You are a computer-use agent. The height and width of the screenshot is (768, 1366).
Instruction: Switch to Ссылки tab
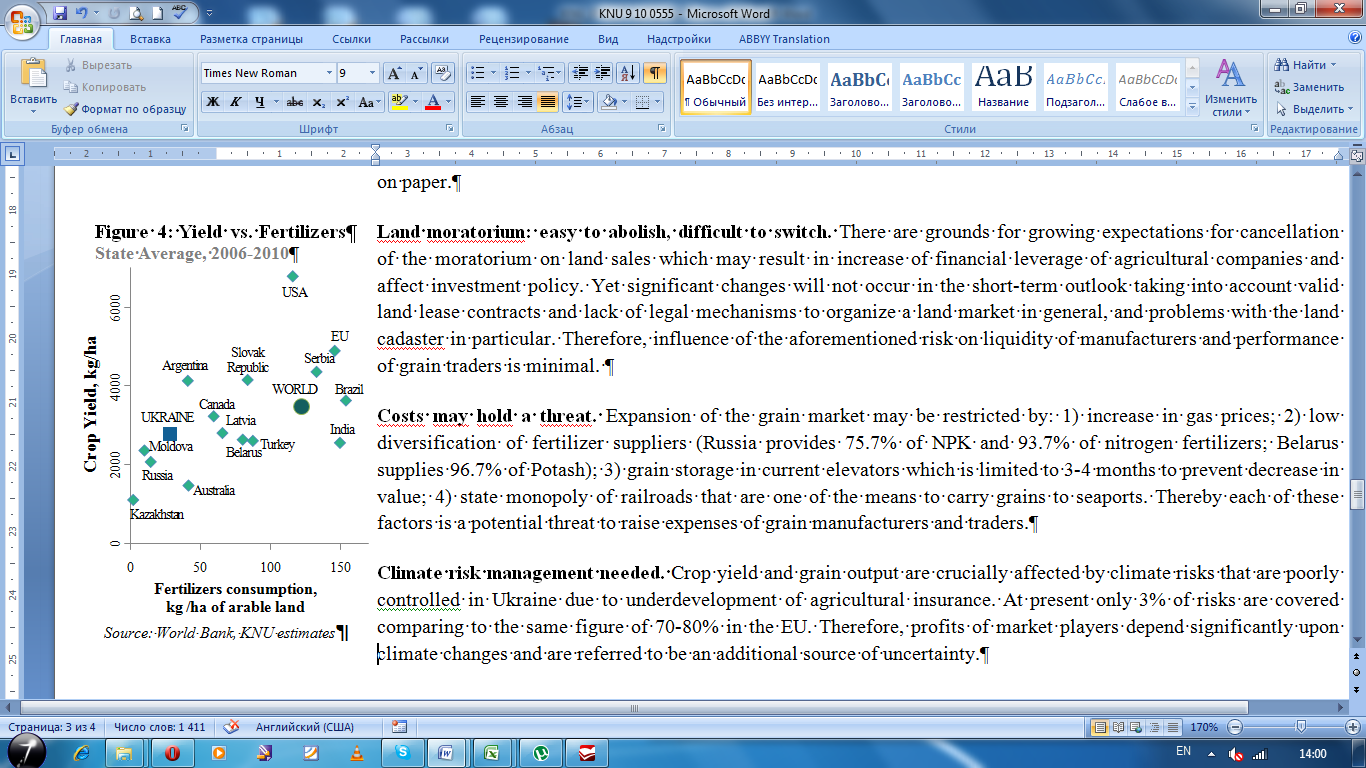[351, 39]
